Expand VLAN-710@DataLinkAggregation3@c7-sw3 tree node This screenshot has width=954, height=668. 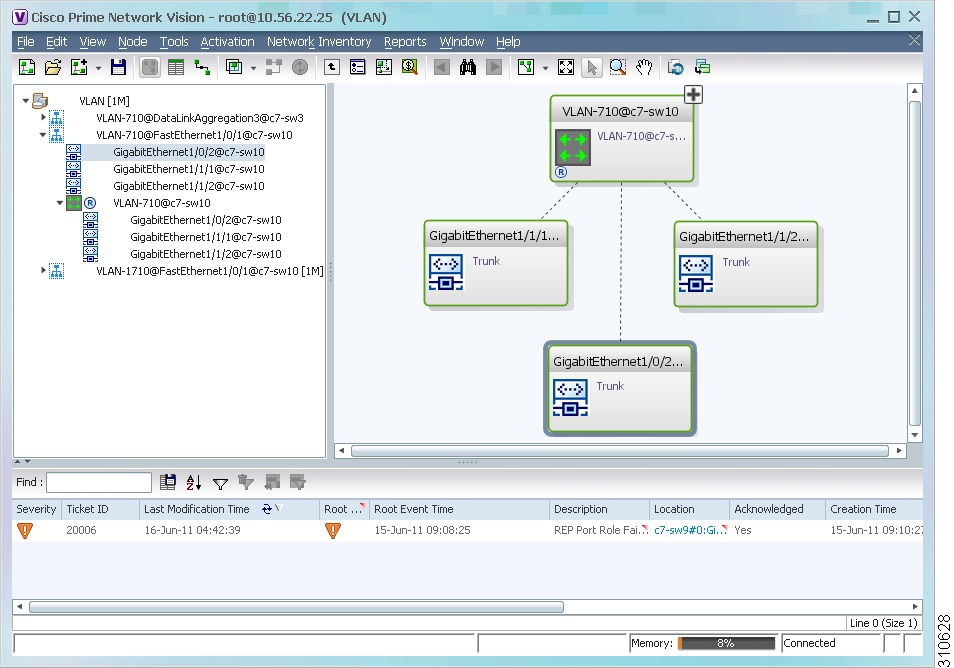pos(43,117)
